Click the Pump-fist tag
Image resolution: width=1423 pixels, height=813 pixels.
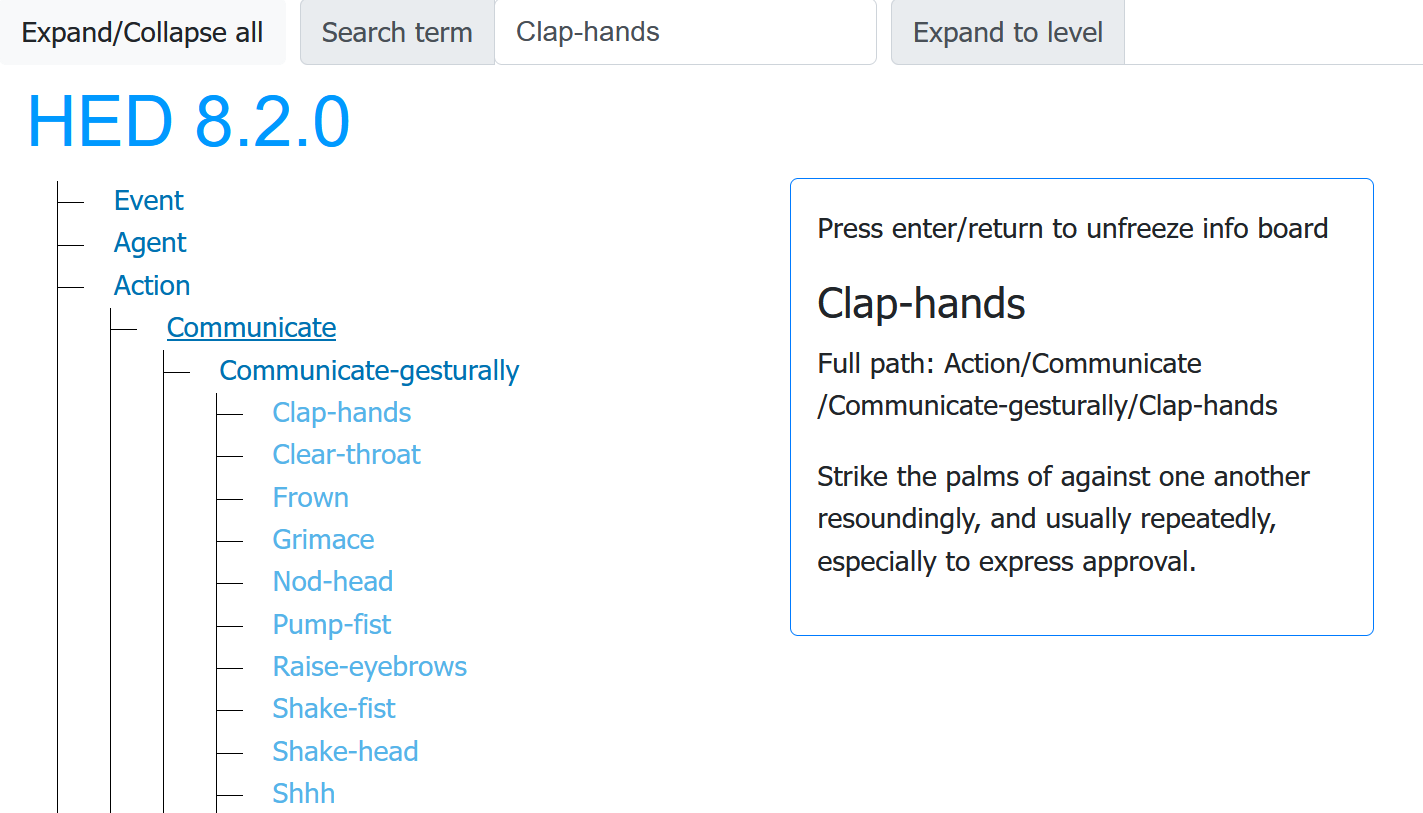[x=331, y=625]
